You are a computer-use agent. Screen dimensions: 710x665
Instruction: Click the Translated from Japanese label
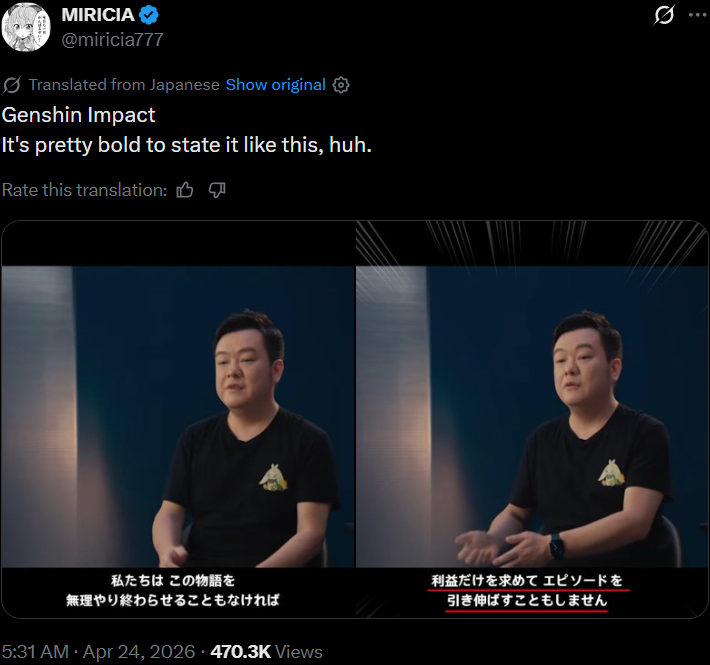point(124,85)
